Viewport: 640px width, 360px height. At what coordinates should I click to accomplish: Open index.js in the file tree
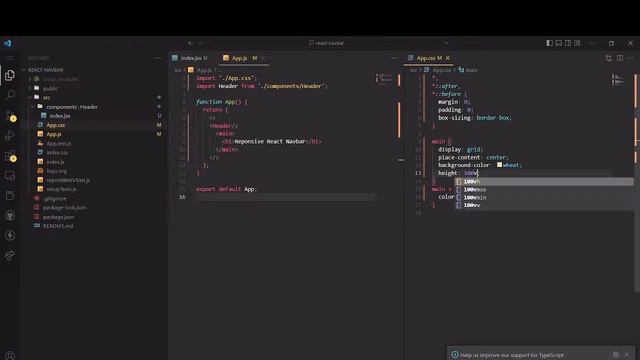[x=56, y=162]
